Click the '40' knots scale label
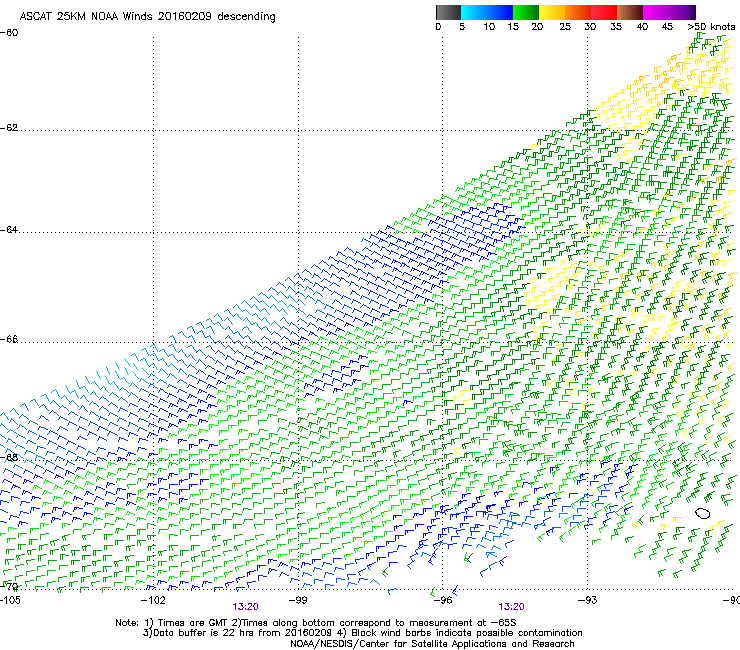 point(642,27)
